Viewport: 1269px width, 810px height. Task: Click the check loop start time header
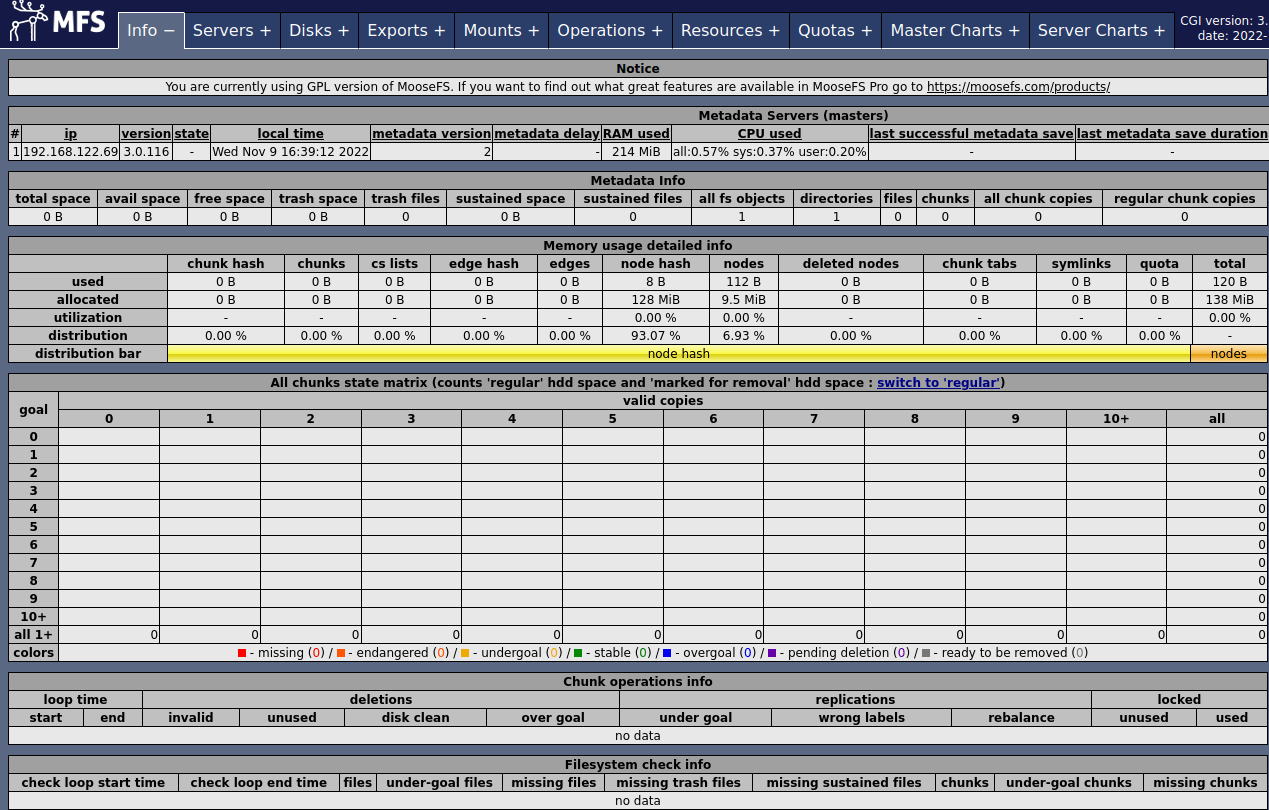[x=93, y=783]
